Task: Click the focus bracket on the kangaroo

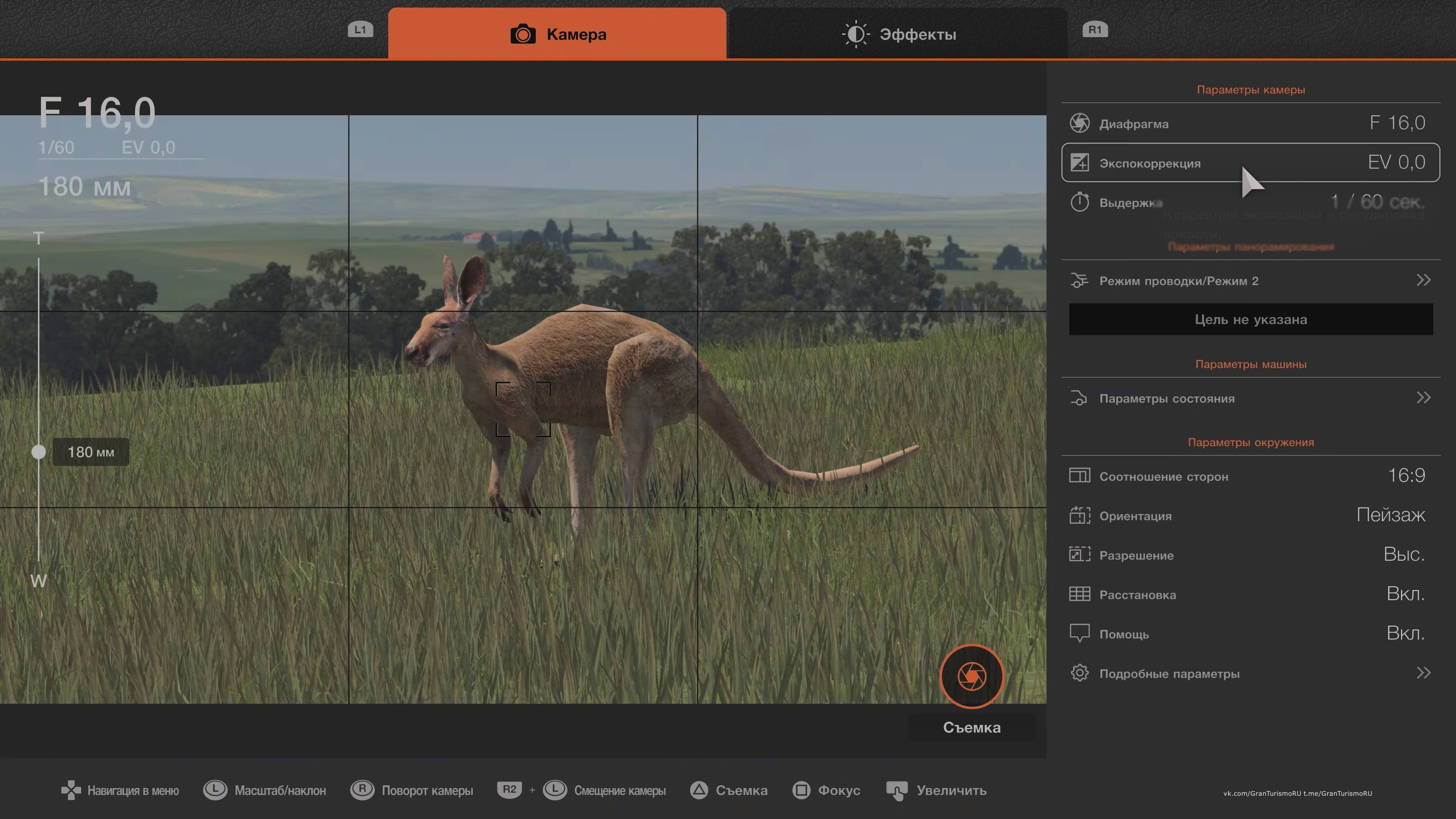Action: tap(523, 409)
